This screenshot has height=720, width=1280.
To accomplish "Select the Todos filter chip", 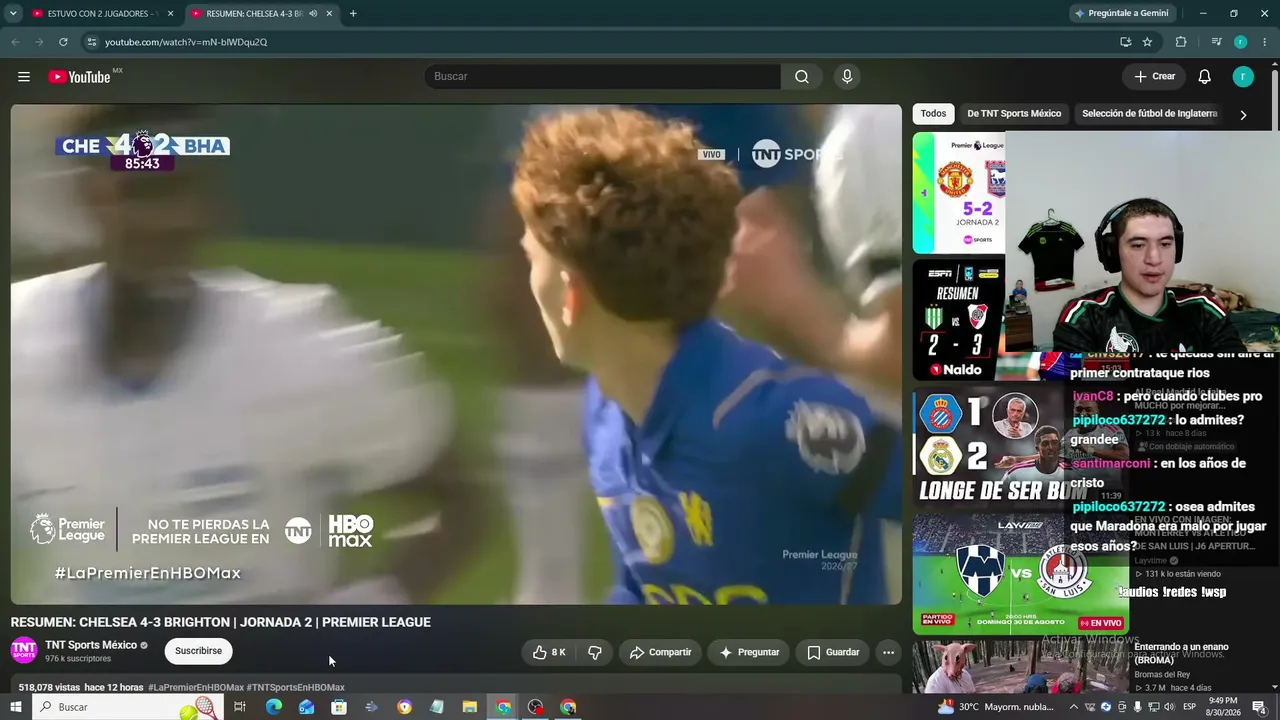I will [x=933, y=114].
